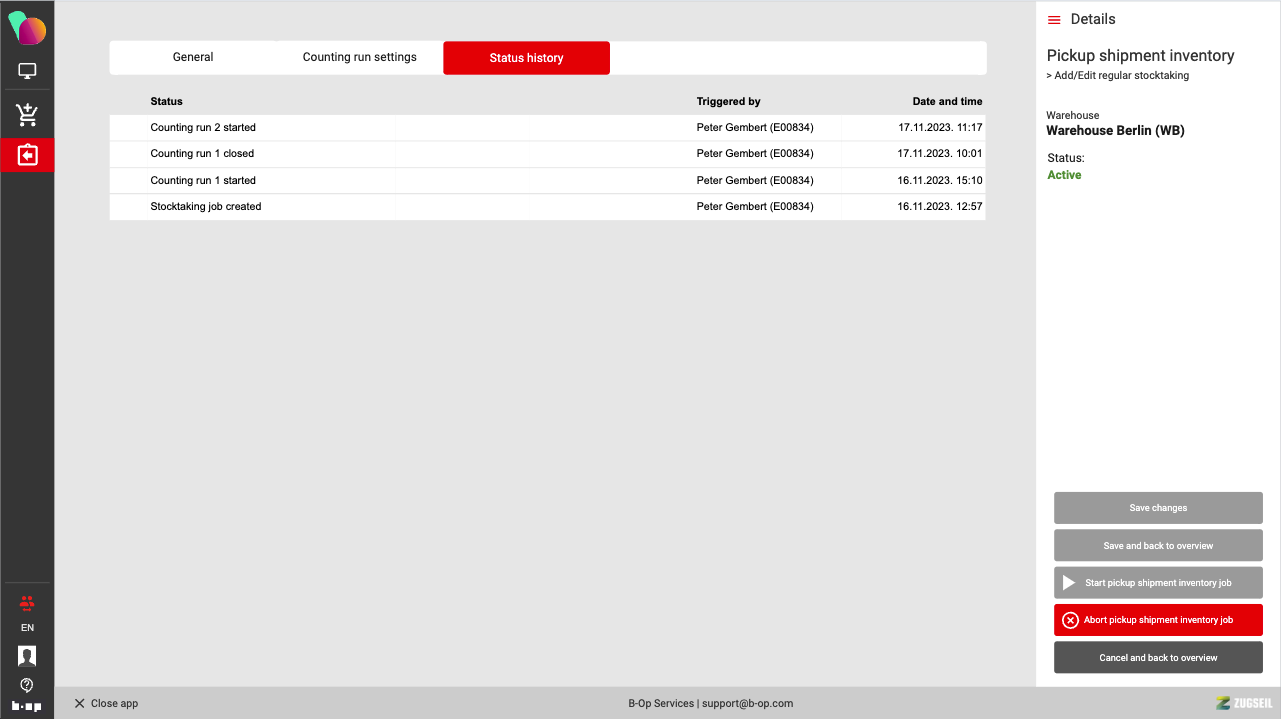Viewport: 1281px width, 719px height.
Task: Click the Save changes button
Action: pos(1158,508)
